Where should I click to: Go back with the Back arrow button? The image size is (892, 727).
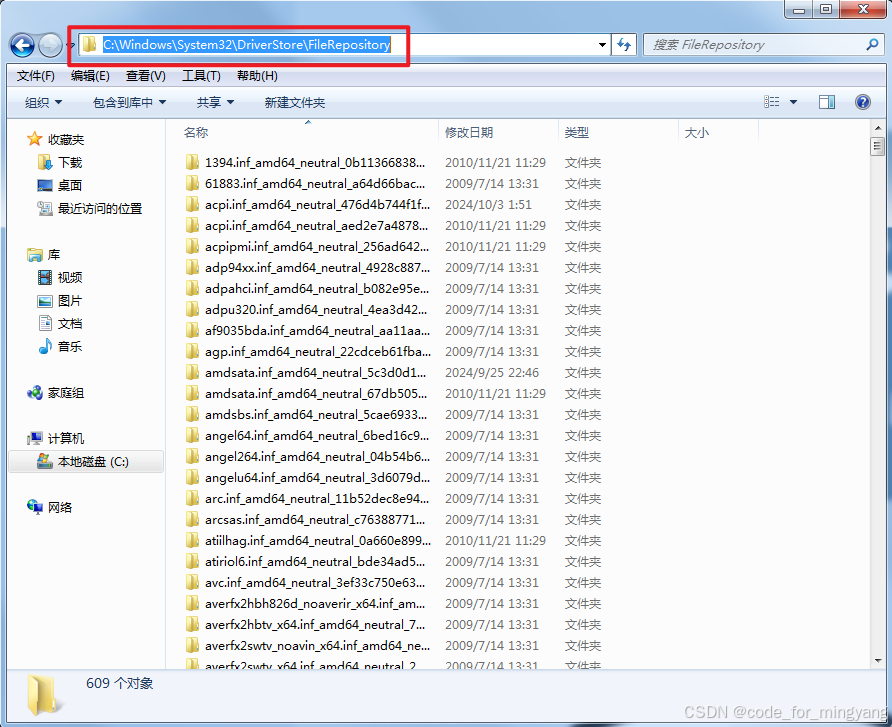pyautogui.click(x=22, y=46)
